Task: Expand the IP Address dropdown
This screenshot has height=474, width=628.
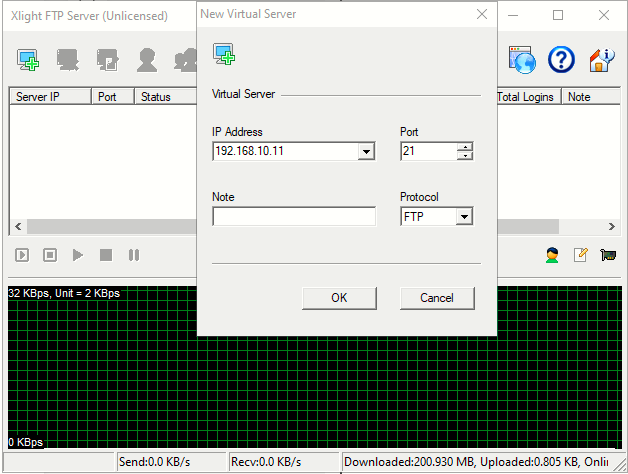Action: (x=366, y=151)
